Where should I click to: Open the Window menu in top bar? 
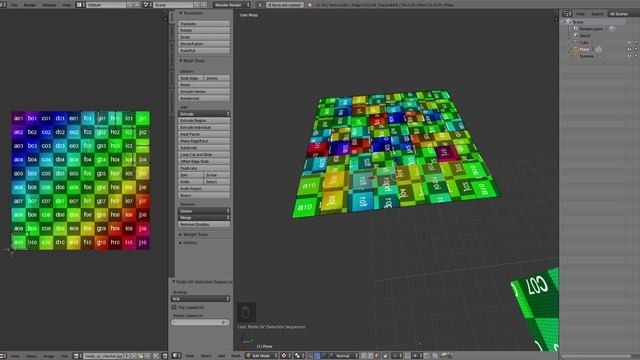click(x=49, y=5)
